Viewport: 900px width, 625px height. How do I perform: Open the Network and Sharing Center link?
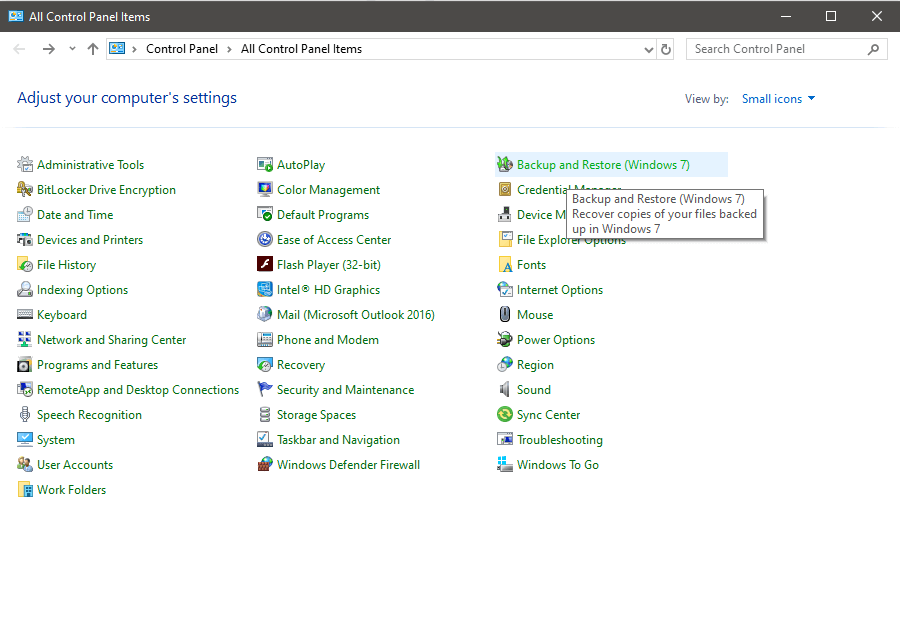click(x=110, y=339)
